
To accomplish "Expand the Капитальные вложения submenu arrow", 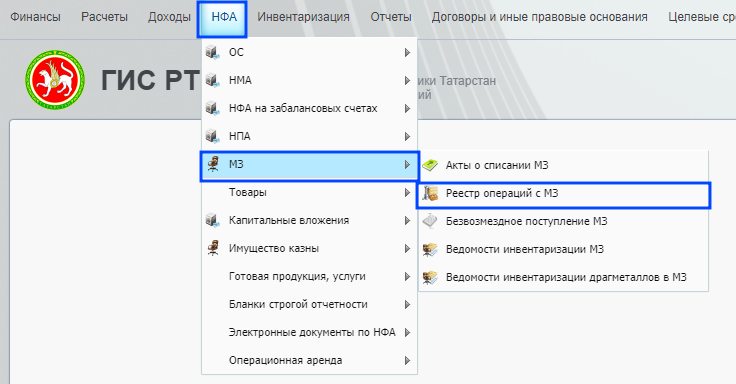I will coord(407,221).
